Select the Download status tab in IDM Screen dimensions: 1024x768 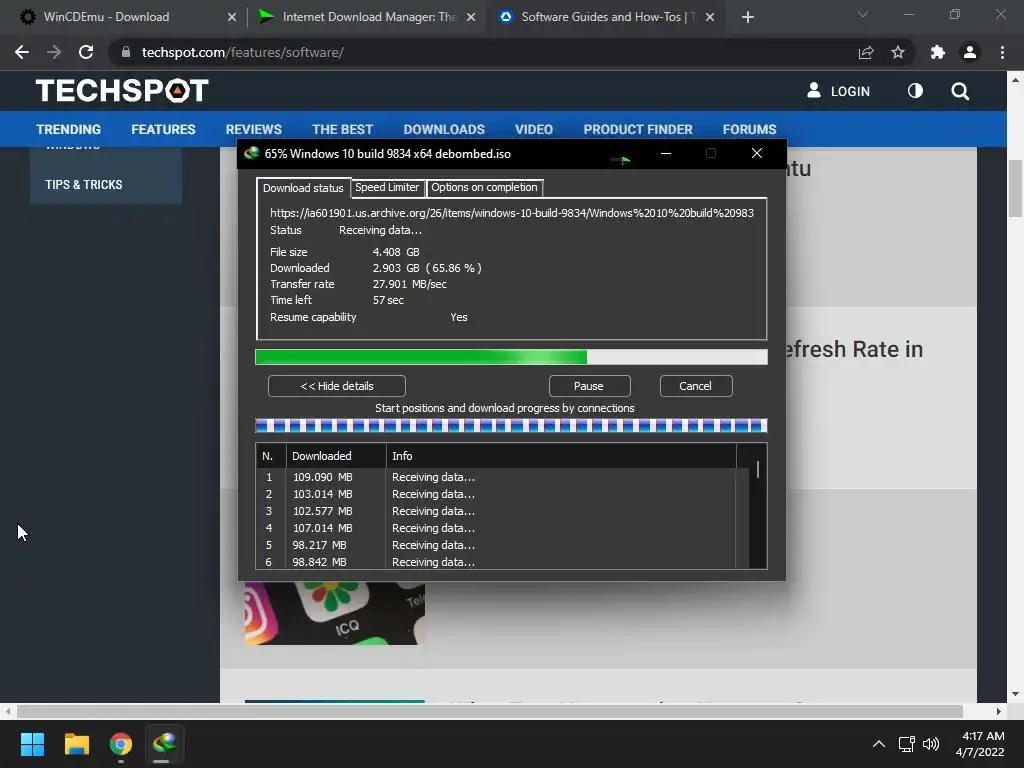303,188
